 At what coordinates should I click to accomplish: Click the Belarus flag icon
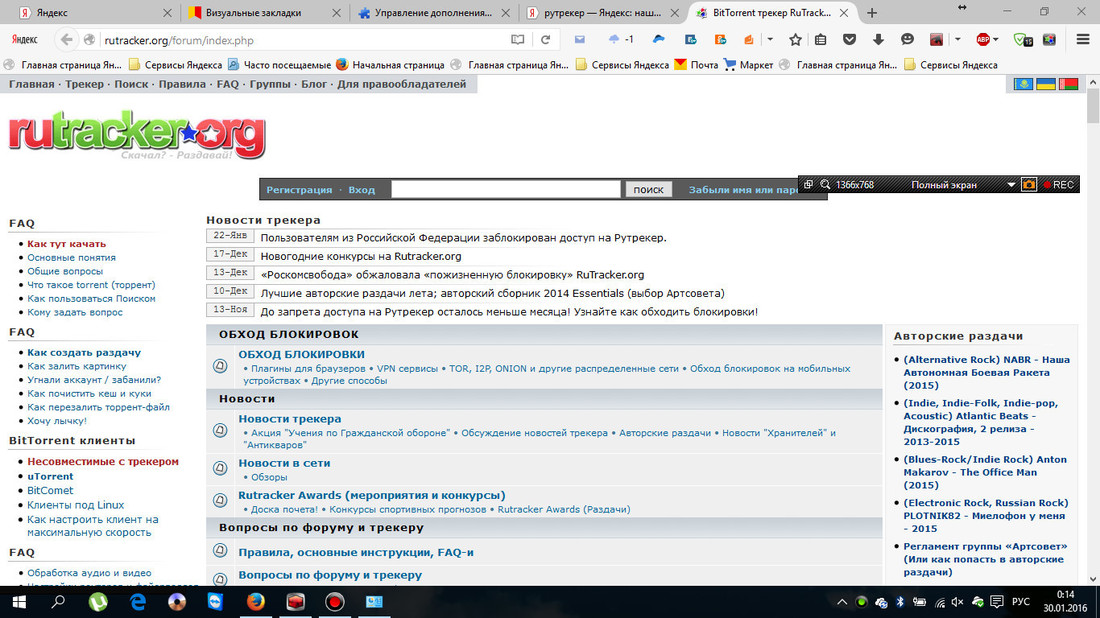click(1068, 85)
